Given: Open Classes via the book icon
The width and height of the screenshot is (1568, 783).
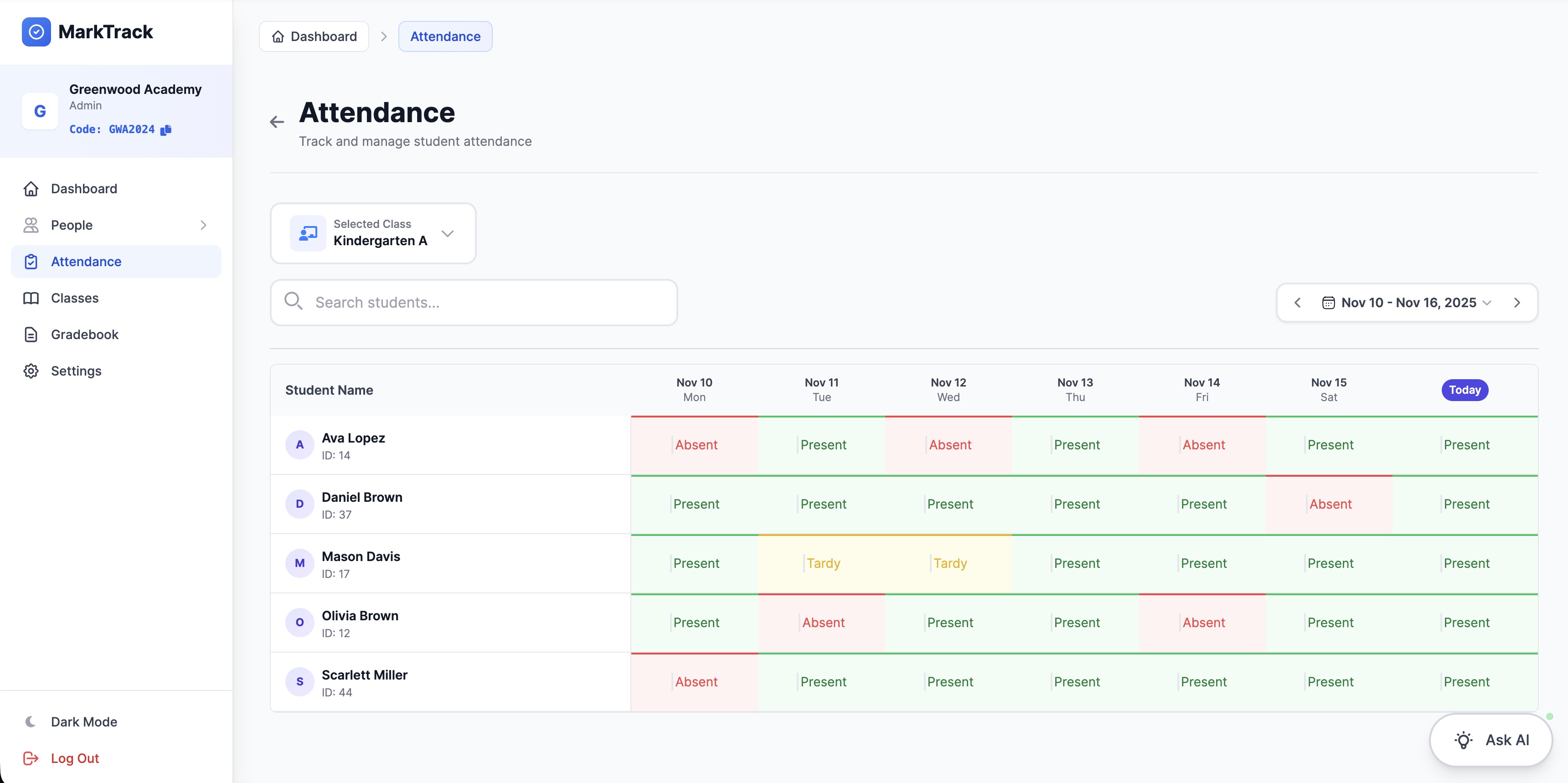Looking at the screenshot, I should pyautogui.click(x=31, y=298).
